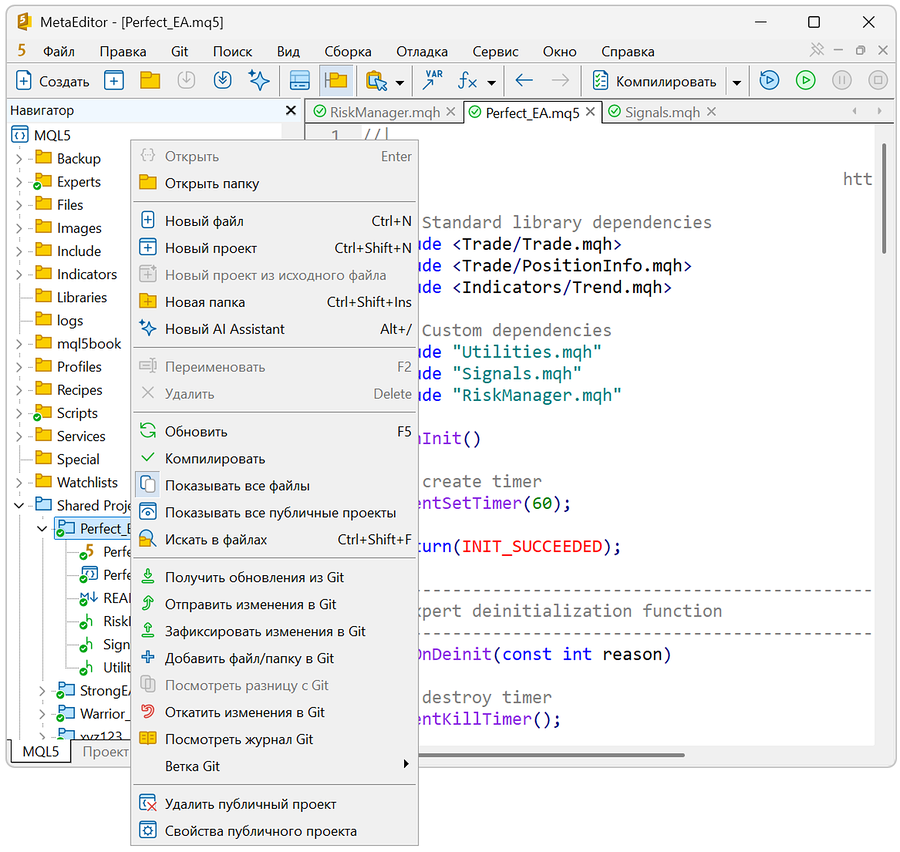Click the VAR insert variable icon
This screenshot has height=852, width=900.
(x=433, y=80)
